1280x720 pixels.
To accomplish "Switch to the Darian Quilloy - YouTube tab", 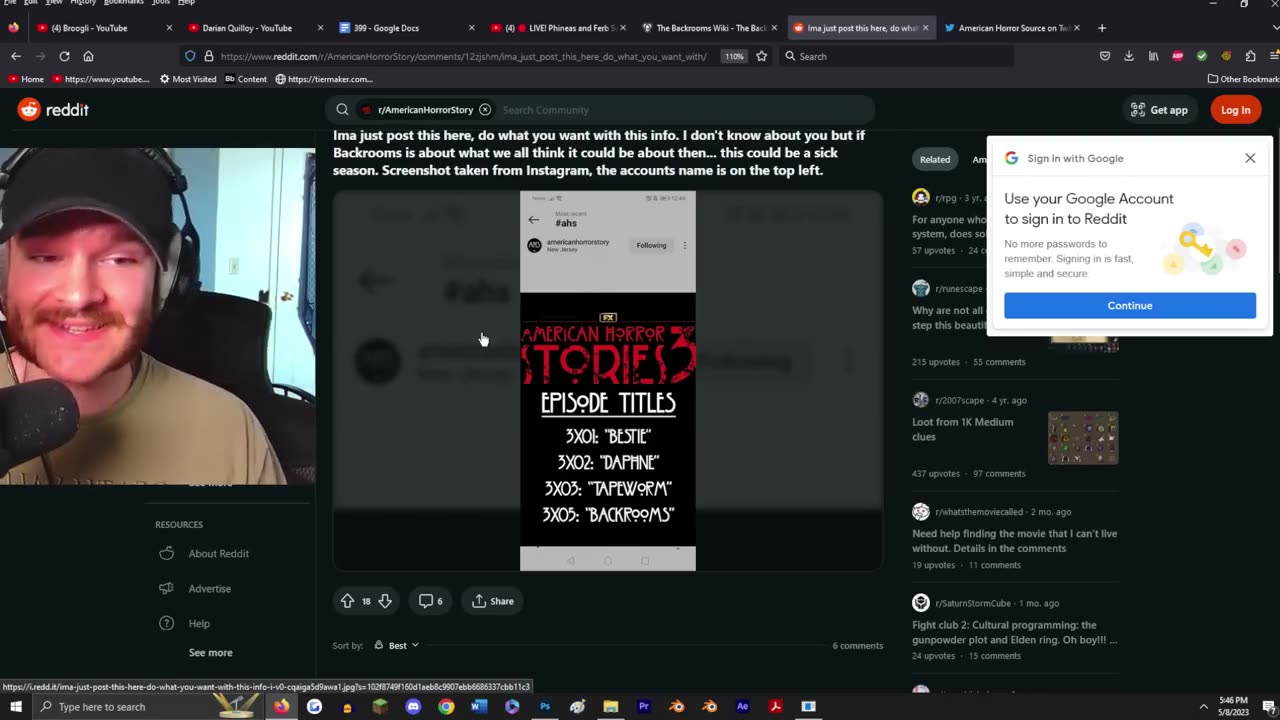I will (x=255, y=28).
